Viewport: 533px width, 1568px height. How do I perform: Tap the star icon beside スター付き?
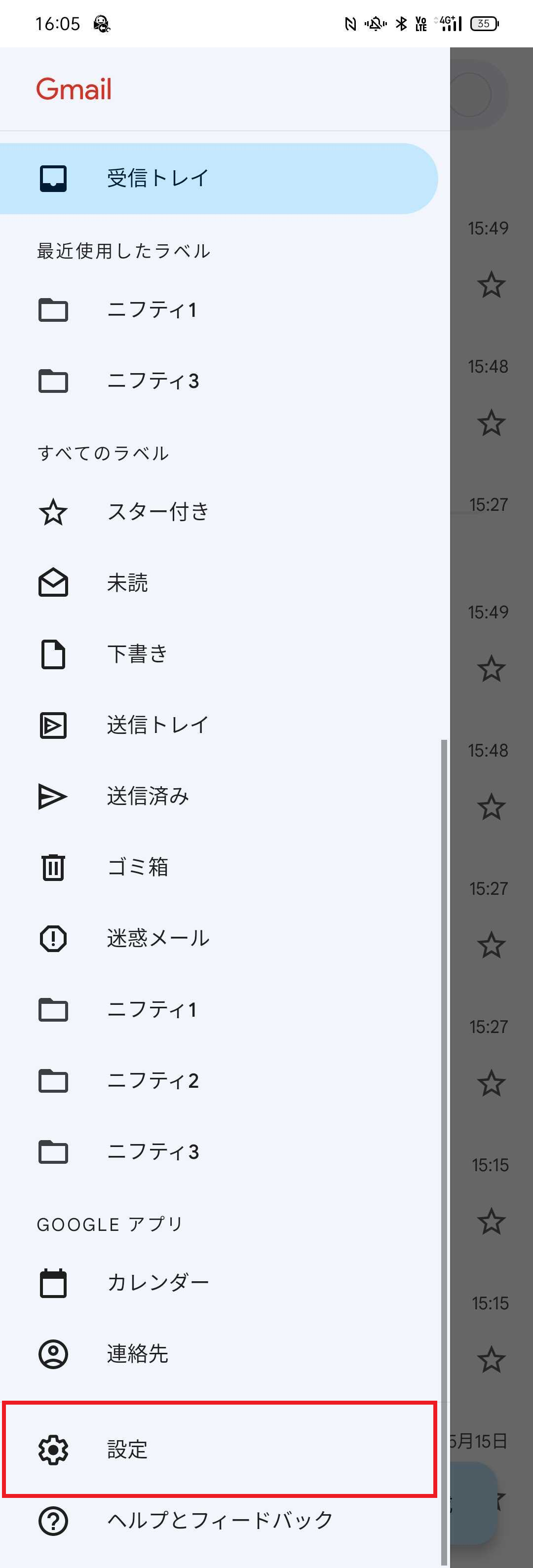[53, 512]
